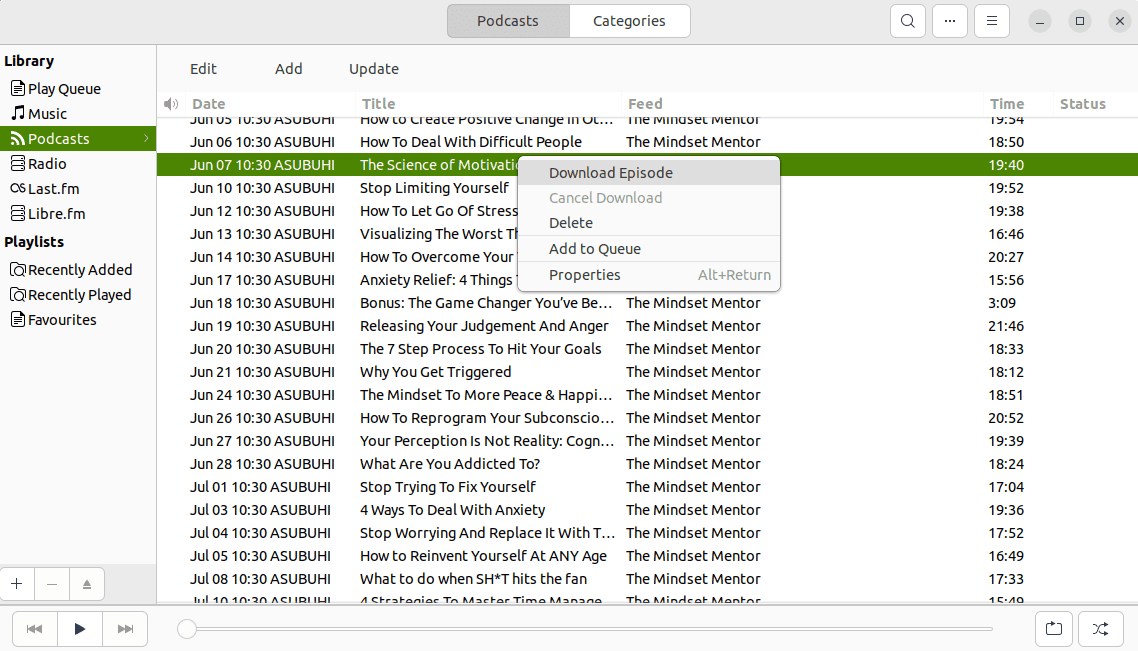Image resolution: width=1138 pixels, height=651 pixels.
Task: Open the hamburger application menu
Action: coord(991,21)
